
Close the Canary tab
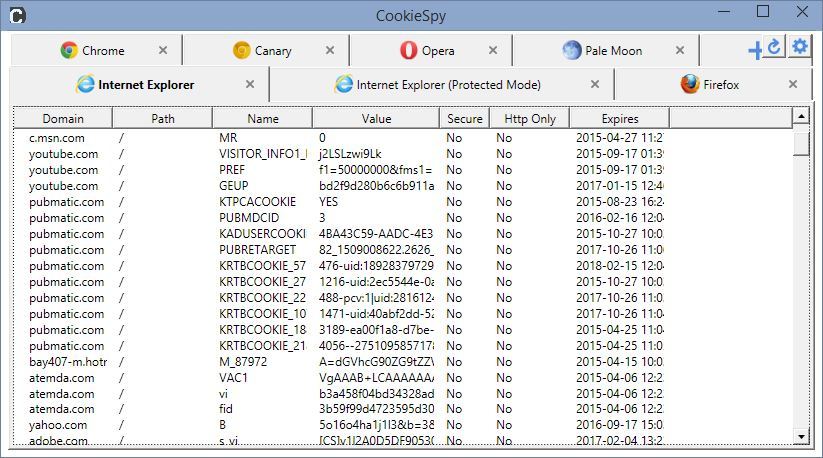click(330, 50)
